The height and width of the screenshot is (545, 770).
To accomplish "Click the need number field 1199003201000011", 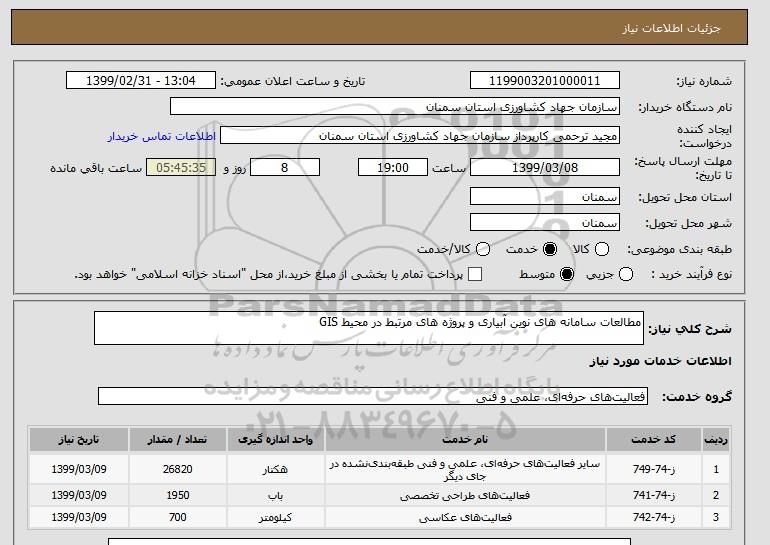I will (545, 81).
